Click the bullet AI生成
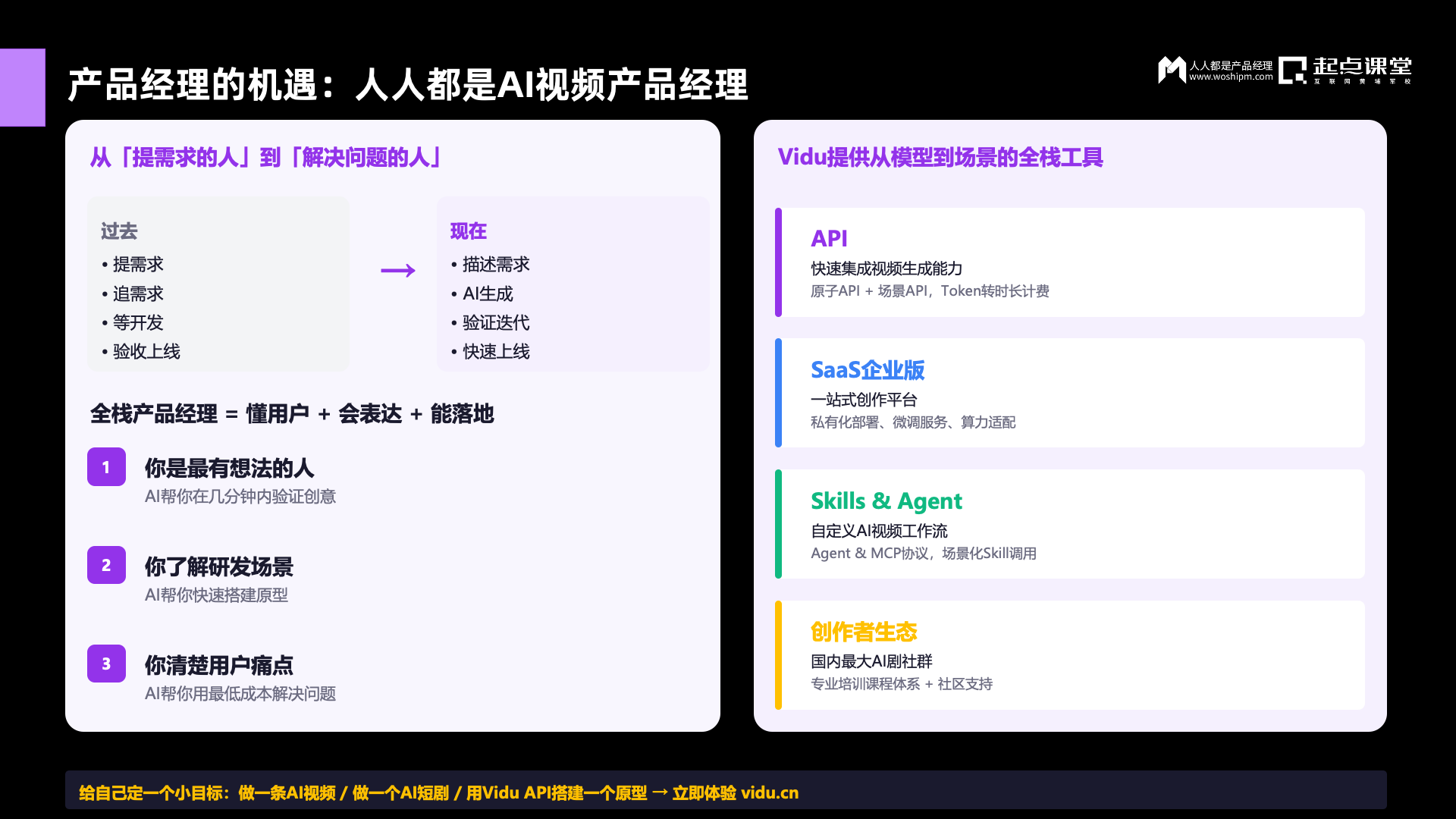 [482, 294]
